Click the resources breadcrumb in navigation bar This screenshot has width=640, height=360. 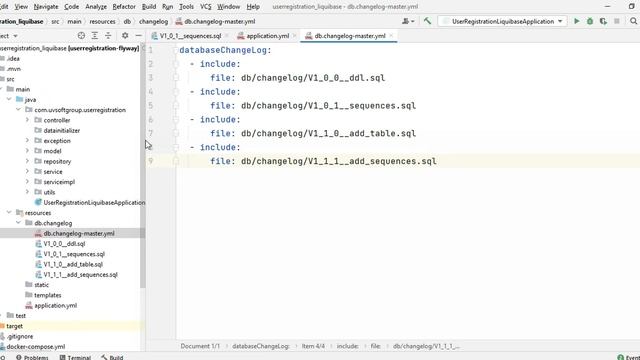tap(102, 21)
